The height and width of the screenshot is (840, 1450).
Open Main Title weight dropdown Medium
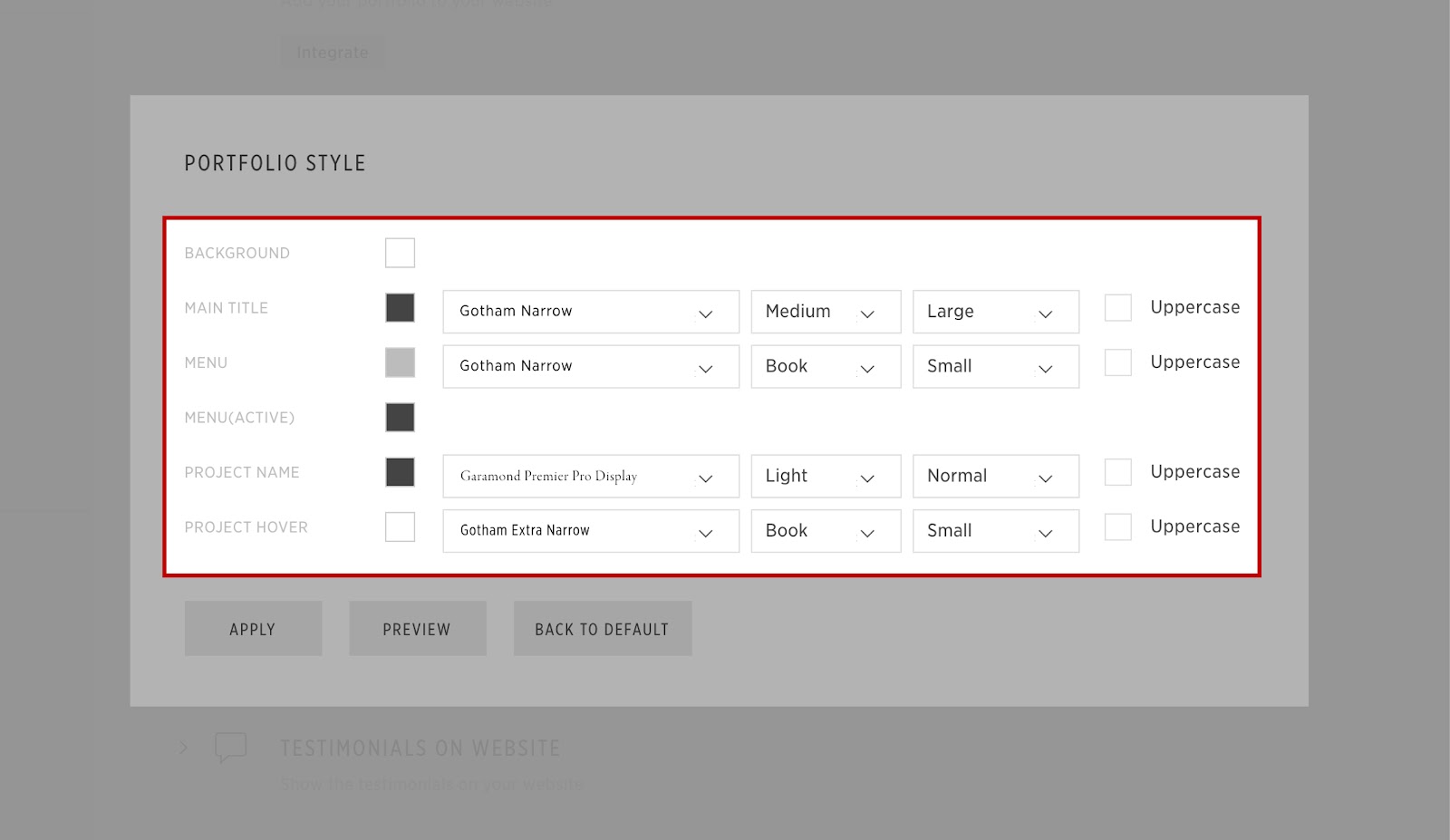(826, 312)
